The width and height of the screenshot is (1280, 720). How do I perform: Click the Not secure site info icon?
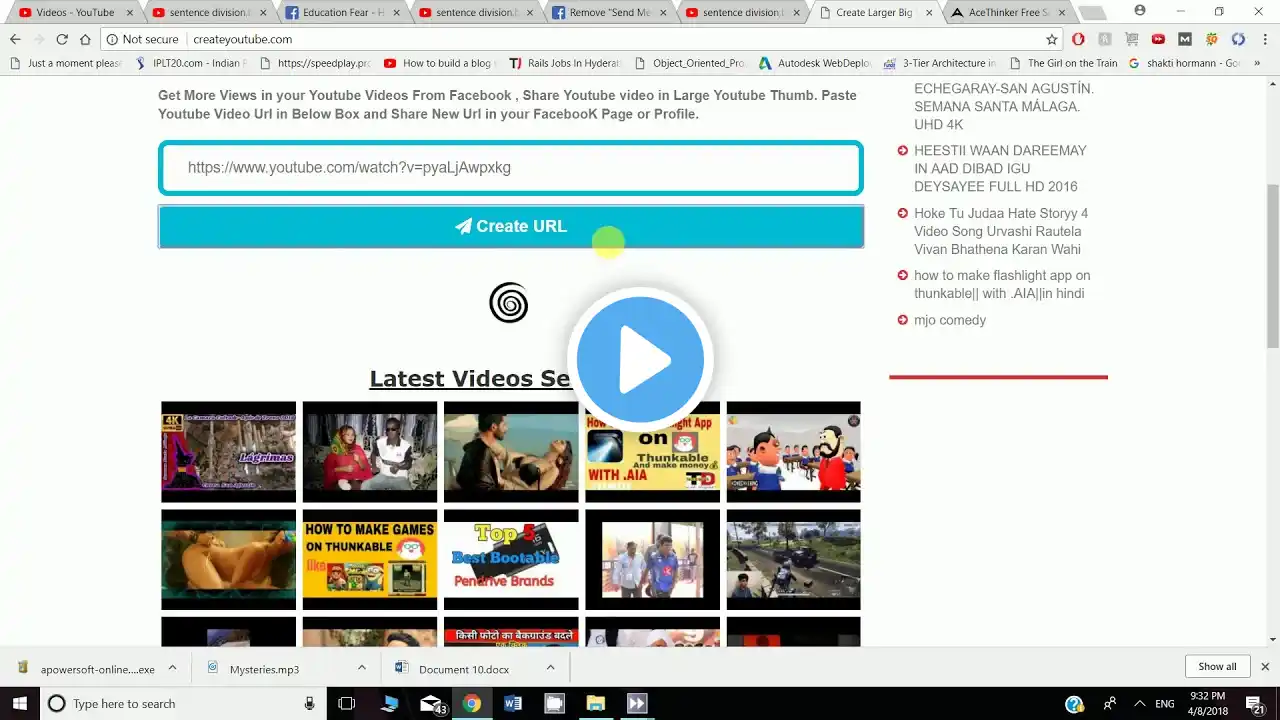[112, 39]
